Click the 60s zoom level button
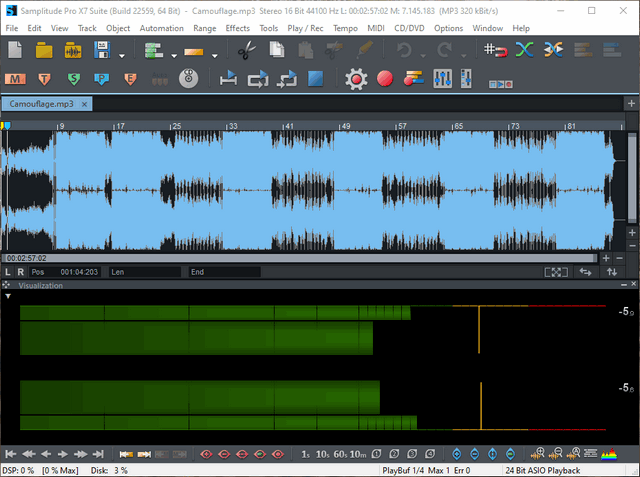Image resolution: width=640 pixels, height=477 pixels. click(x=343, y=454)
